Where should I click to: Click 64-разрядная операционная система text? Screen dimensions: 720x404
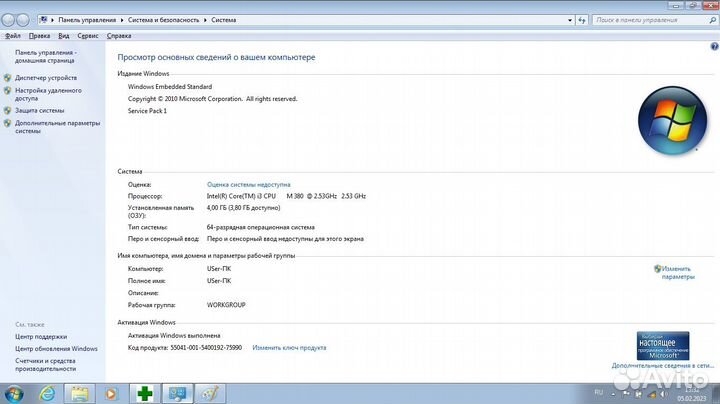pyautogui.click(x=260, y=227)
